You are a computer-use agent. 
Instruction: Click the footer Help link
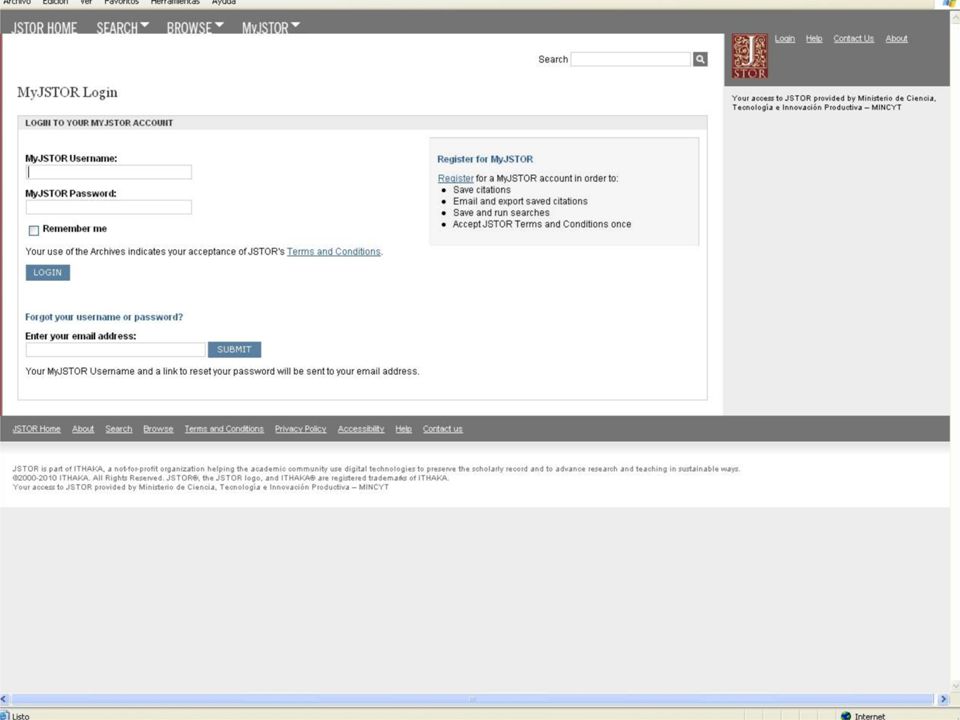click(x=403, y=429)
